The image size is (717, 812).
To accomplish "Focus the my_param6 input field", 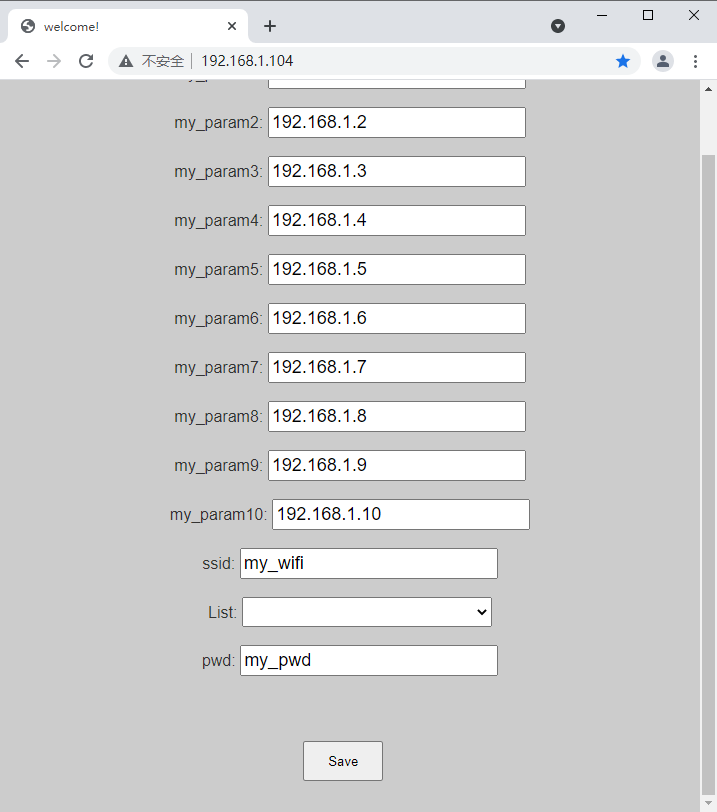I will tap(397, 318).
